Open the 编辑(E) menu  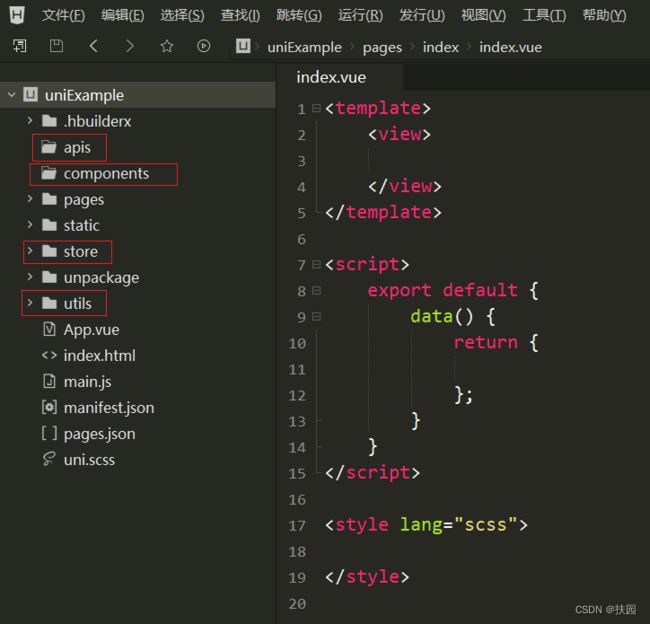[x=123, y=15]
